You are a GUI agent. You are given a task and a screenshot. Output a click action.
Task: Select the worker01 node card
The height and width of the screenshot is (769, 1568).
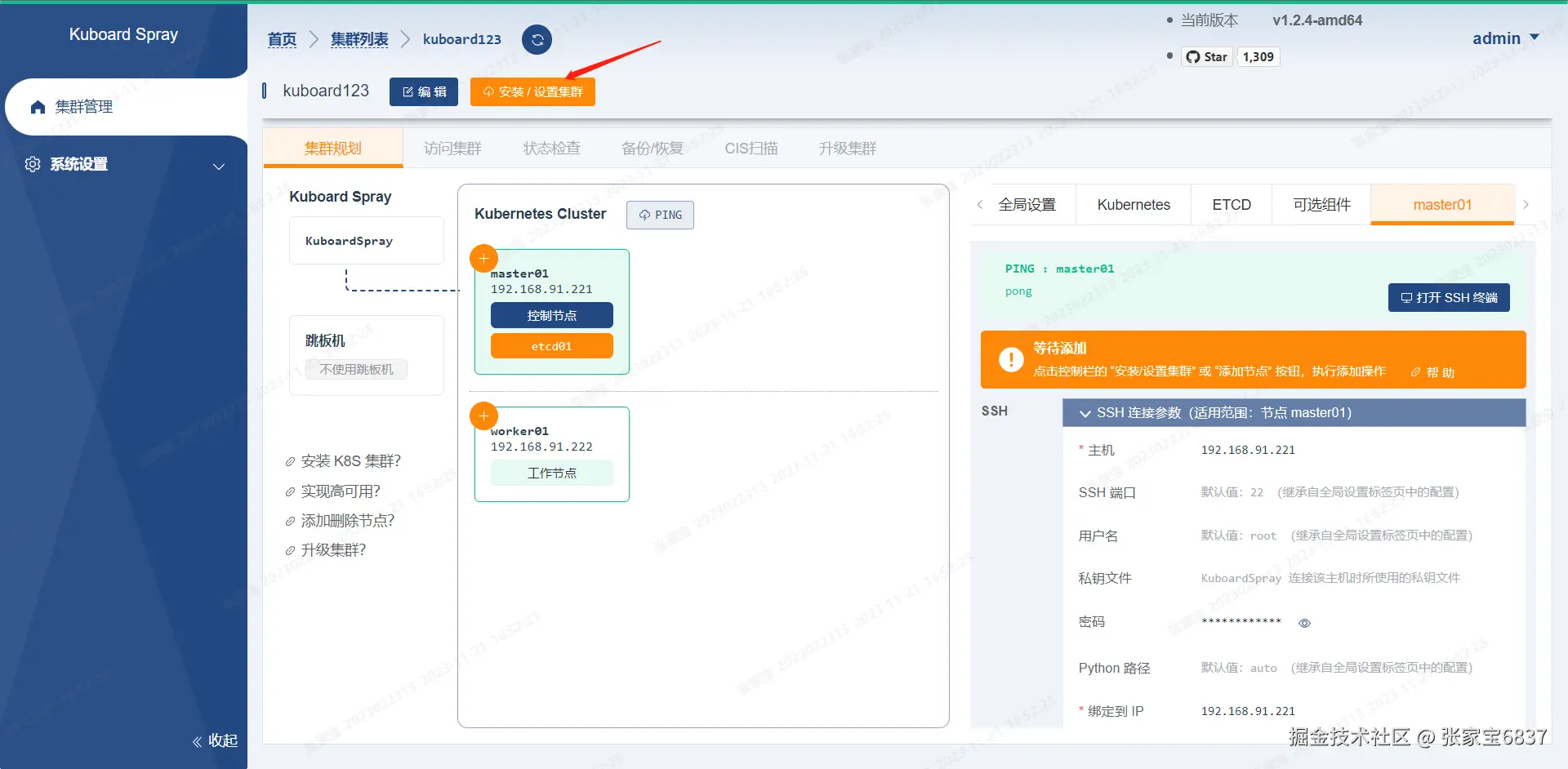tap(552, 454)
